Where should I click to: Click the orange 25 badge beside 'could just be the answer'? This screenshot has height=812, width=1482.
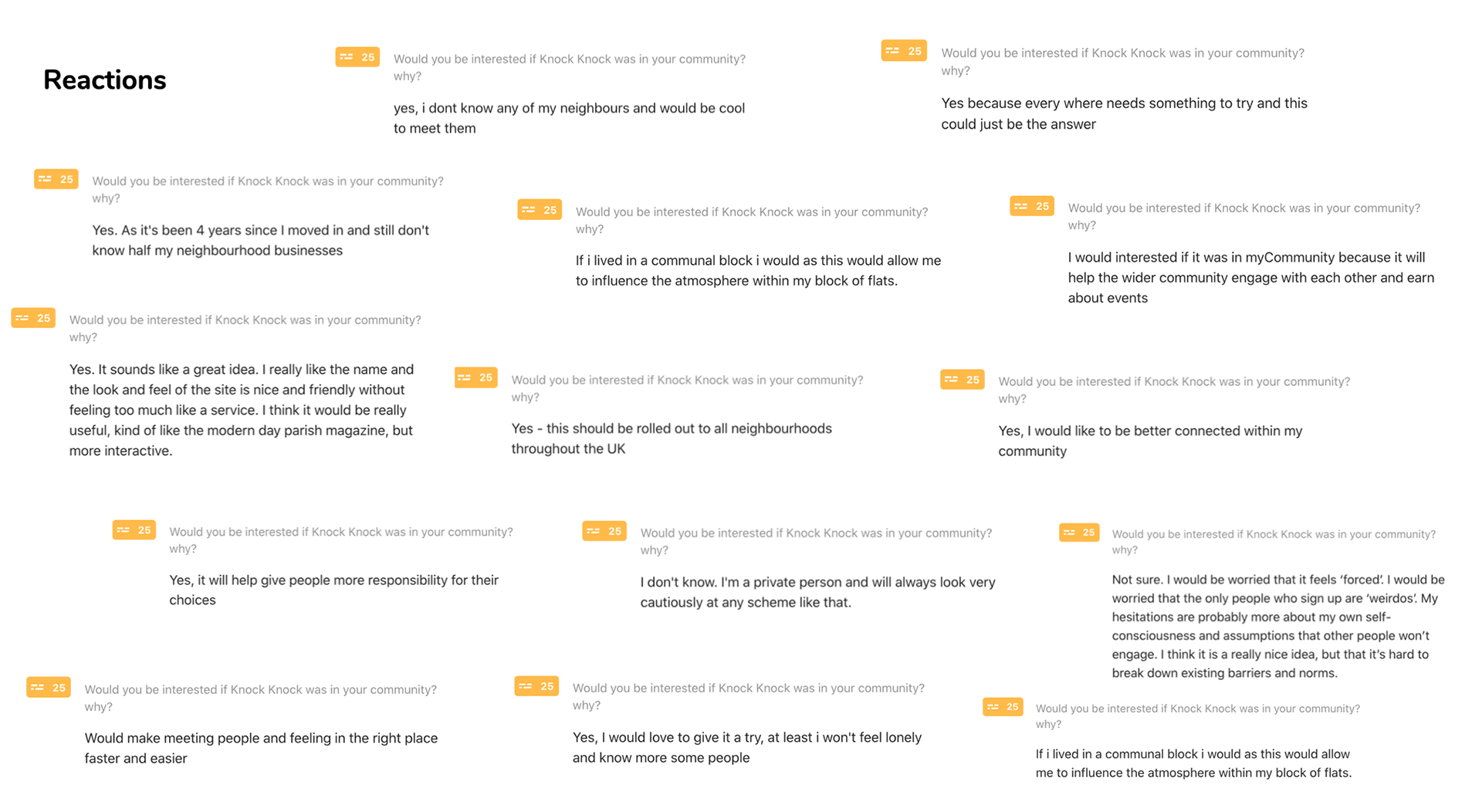(904, 51)
